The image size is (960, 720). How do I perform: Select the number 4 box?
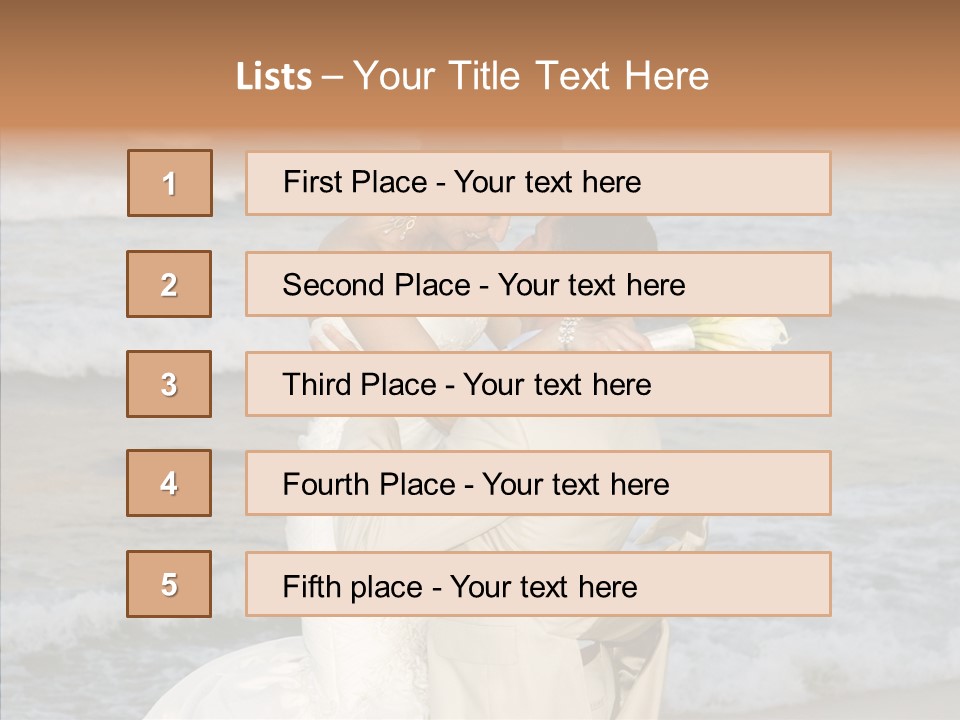coord(169,483)
